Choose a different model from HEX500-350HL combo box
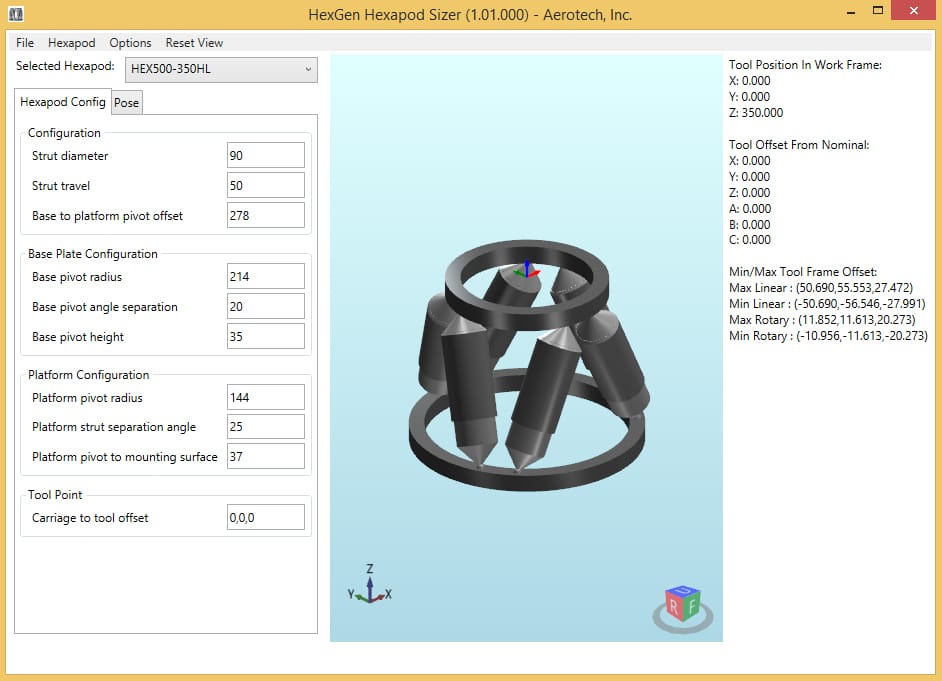 click(x=220, y=69)
